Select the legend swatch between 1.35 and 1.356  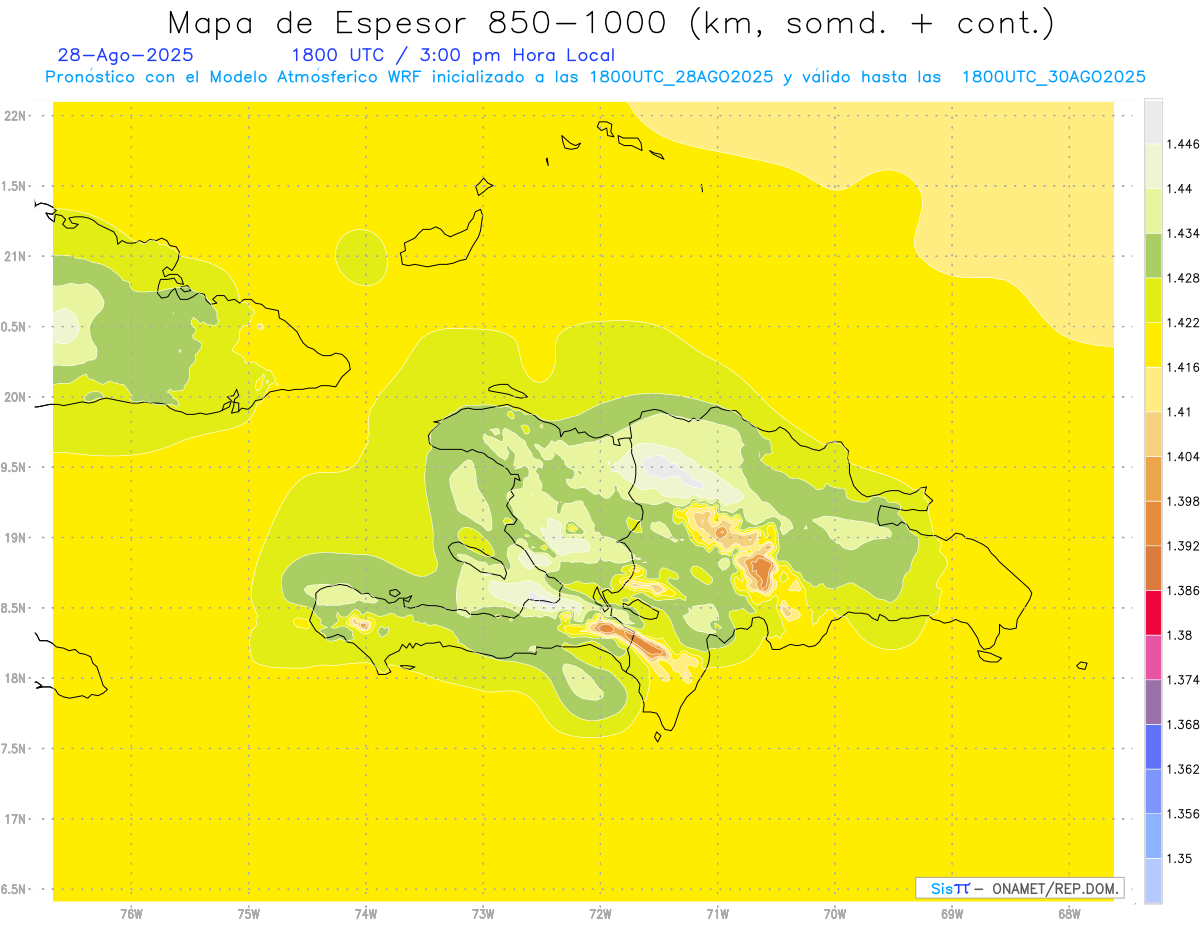point(1153,836)
